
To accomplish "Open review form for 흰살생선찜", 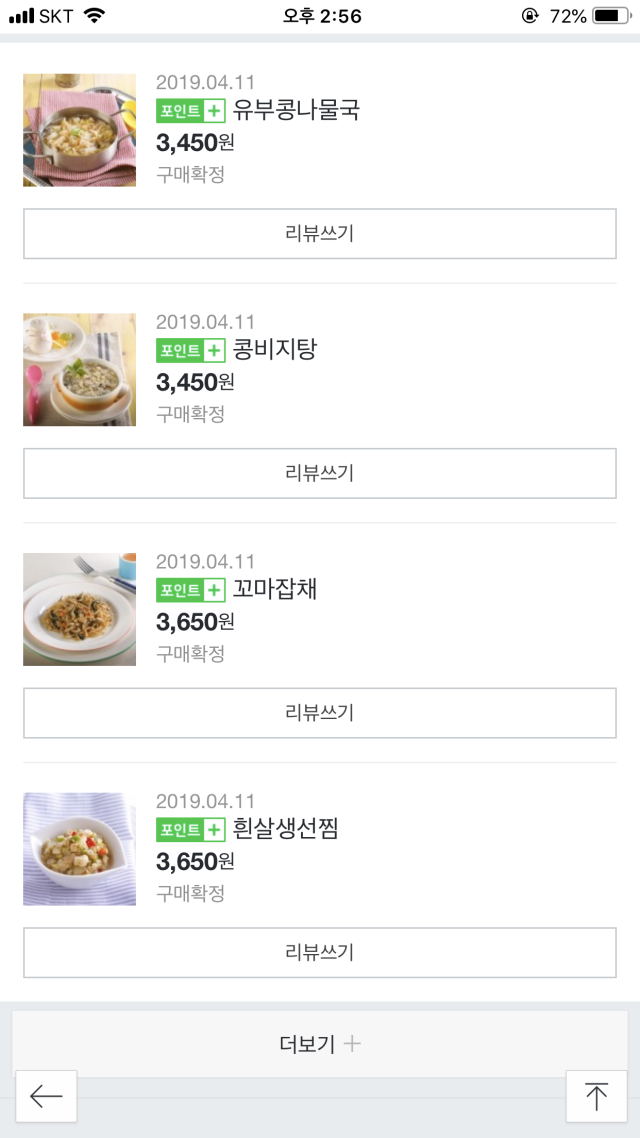I will click(320, 953).
